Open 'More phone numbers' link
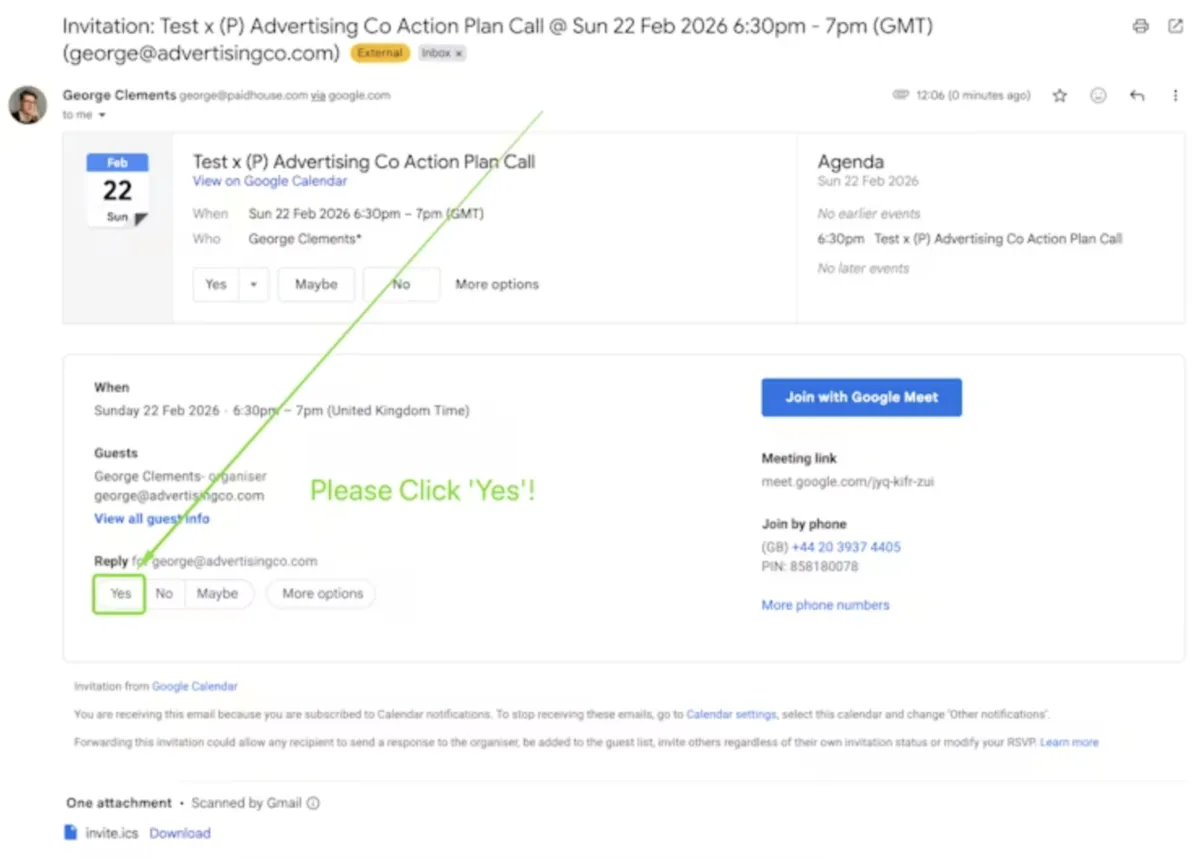The image size is (1200, 859). (825, 605)
